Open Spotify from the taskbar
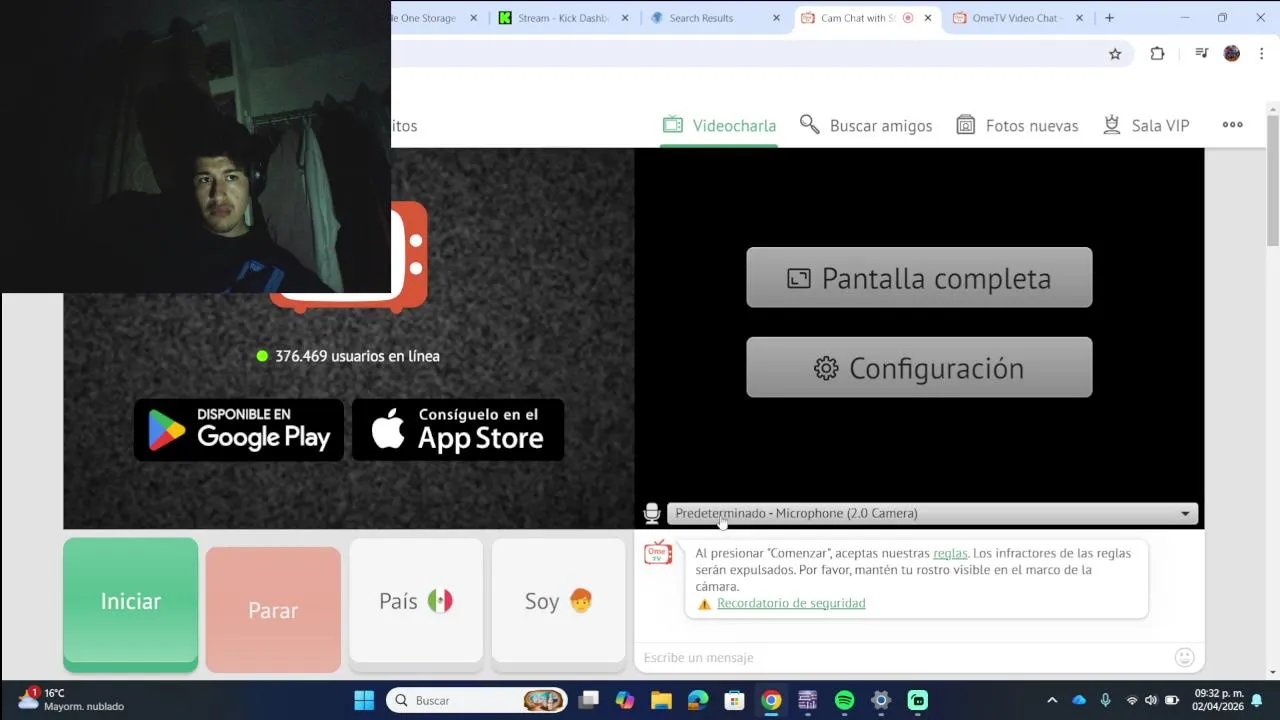Viewport: 1280px width, 720px height. pos(844,700)
